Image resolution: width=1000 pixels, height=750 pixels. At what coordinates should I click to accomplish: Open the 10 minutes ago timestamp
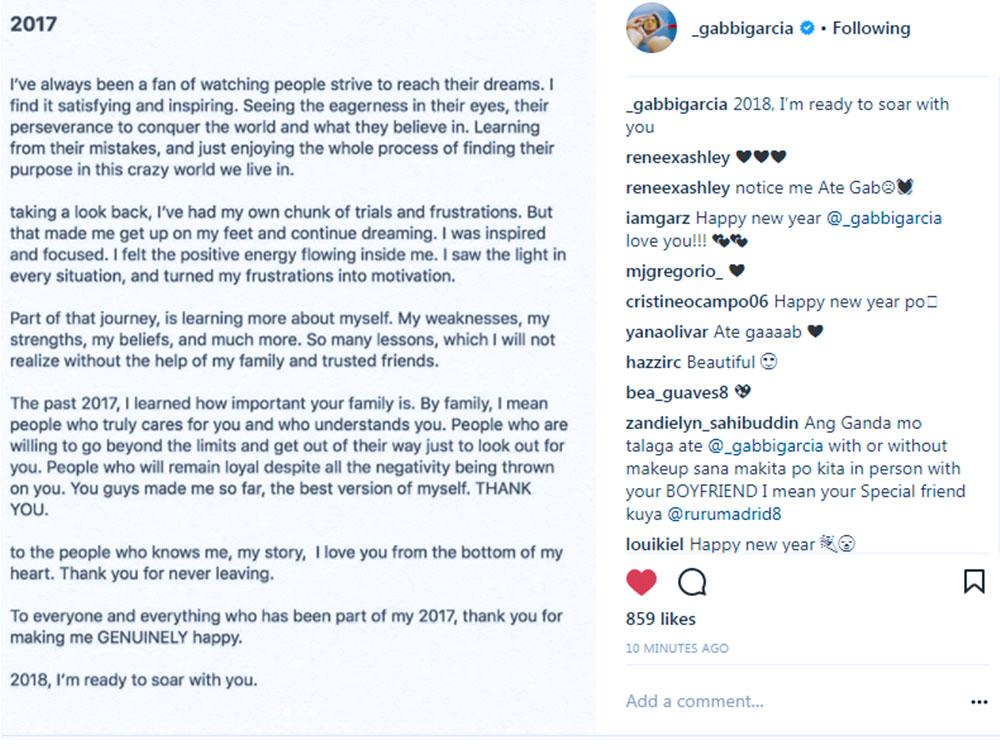[677, 648]
